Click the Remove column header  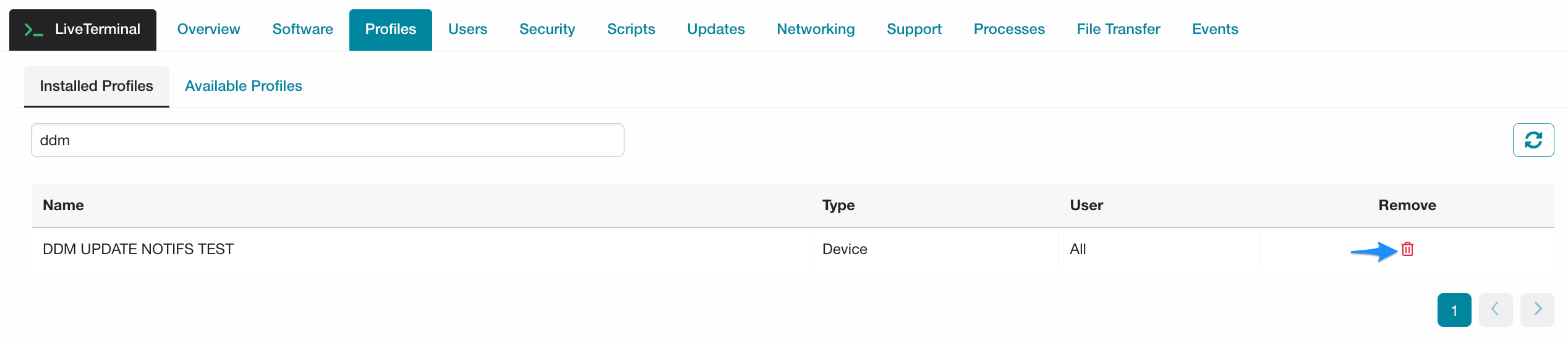1407,205
